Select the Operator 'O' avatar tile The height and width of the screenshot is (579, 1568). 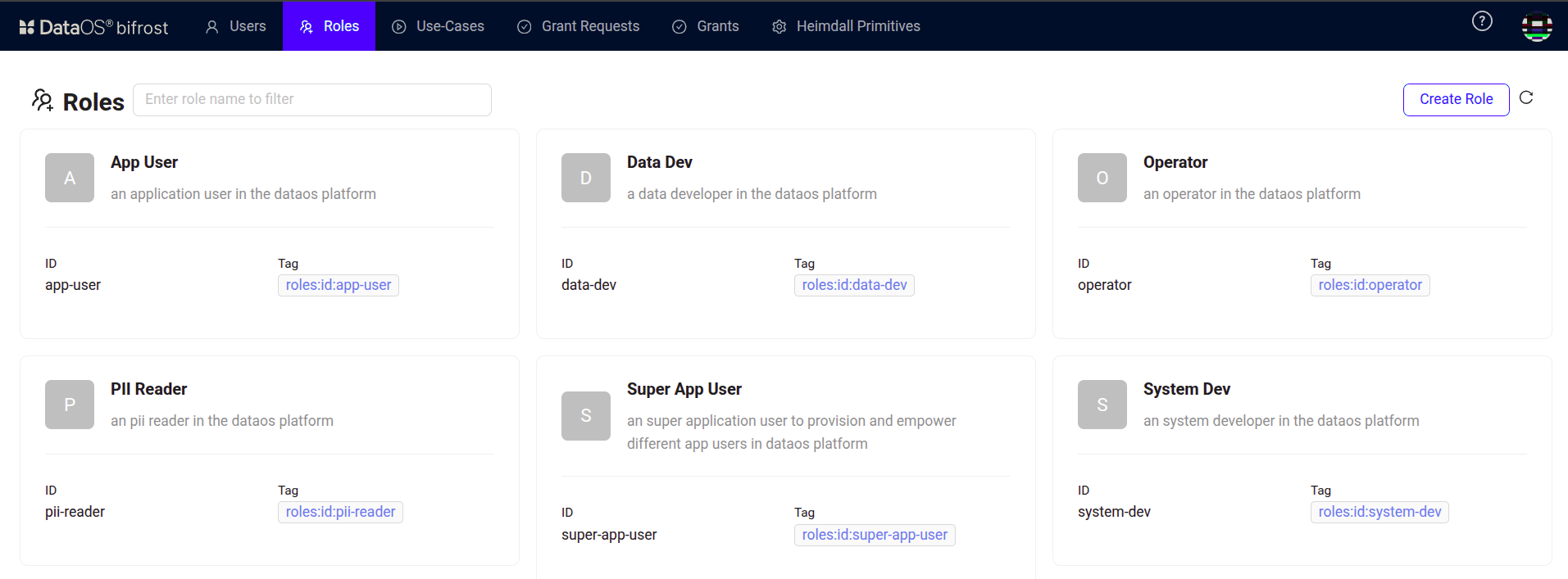[x=1102, y=178]
